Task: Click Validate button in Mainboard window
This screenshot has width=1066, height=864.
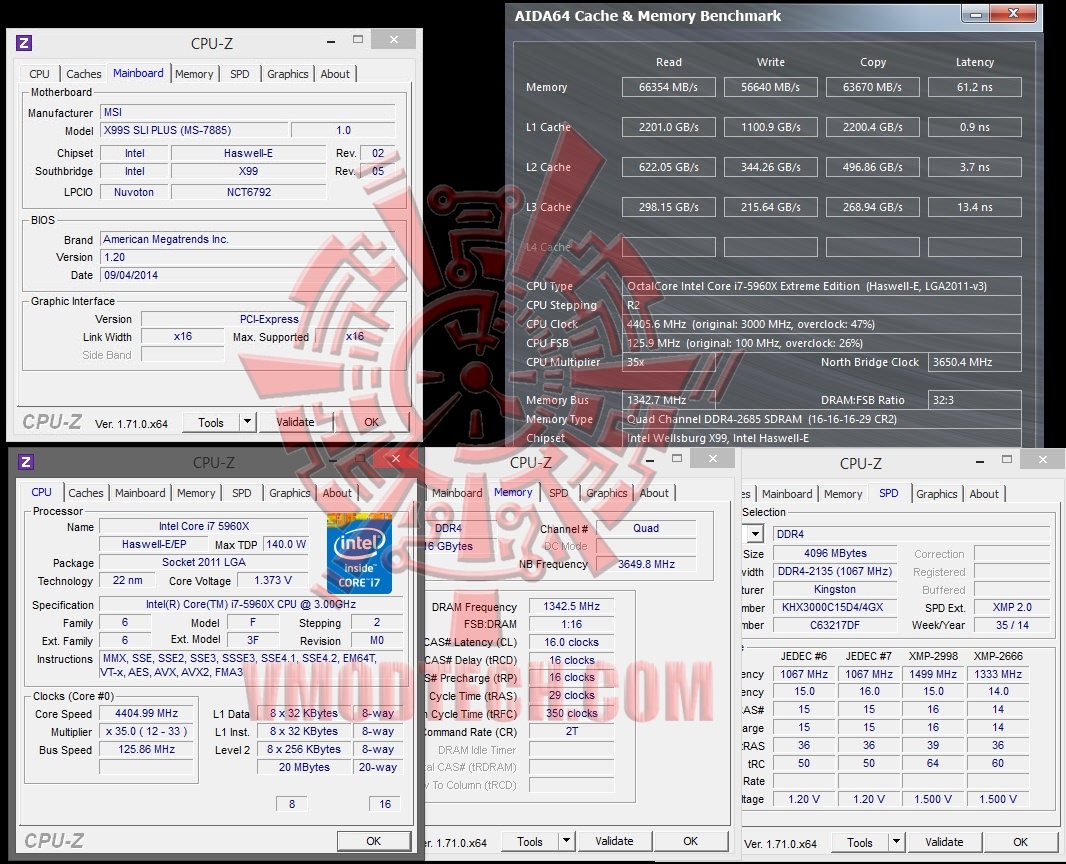Action: click(295, 422)
